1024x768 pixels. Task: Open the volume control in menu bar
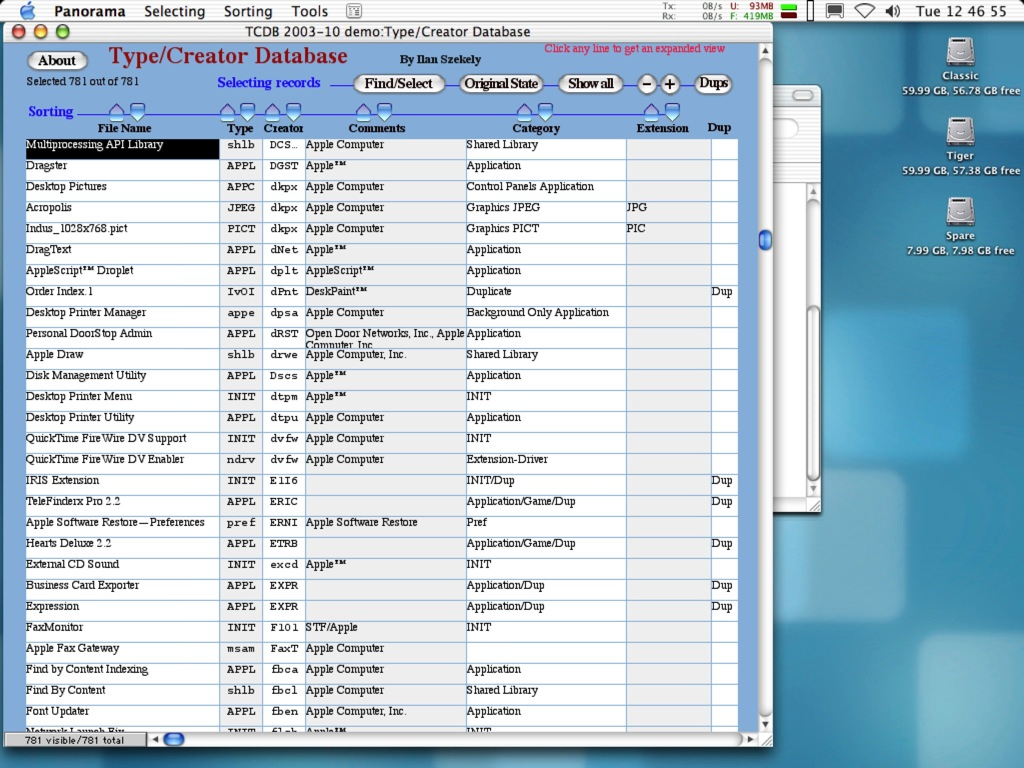click(893, 11)
